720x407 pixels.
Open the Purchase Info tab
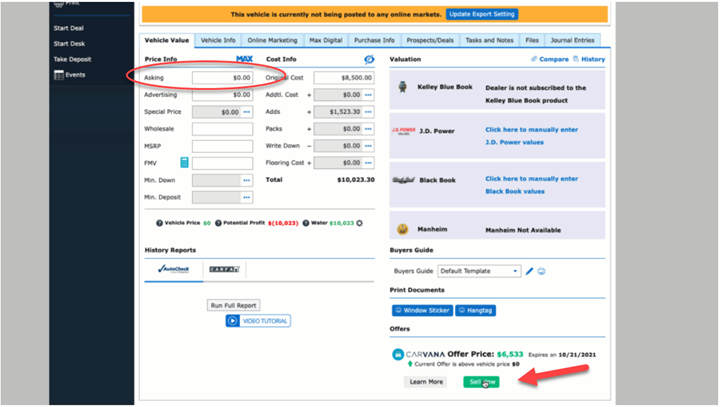374,40
